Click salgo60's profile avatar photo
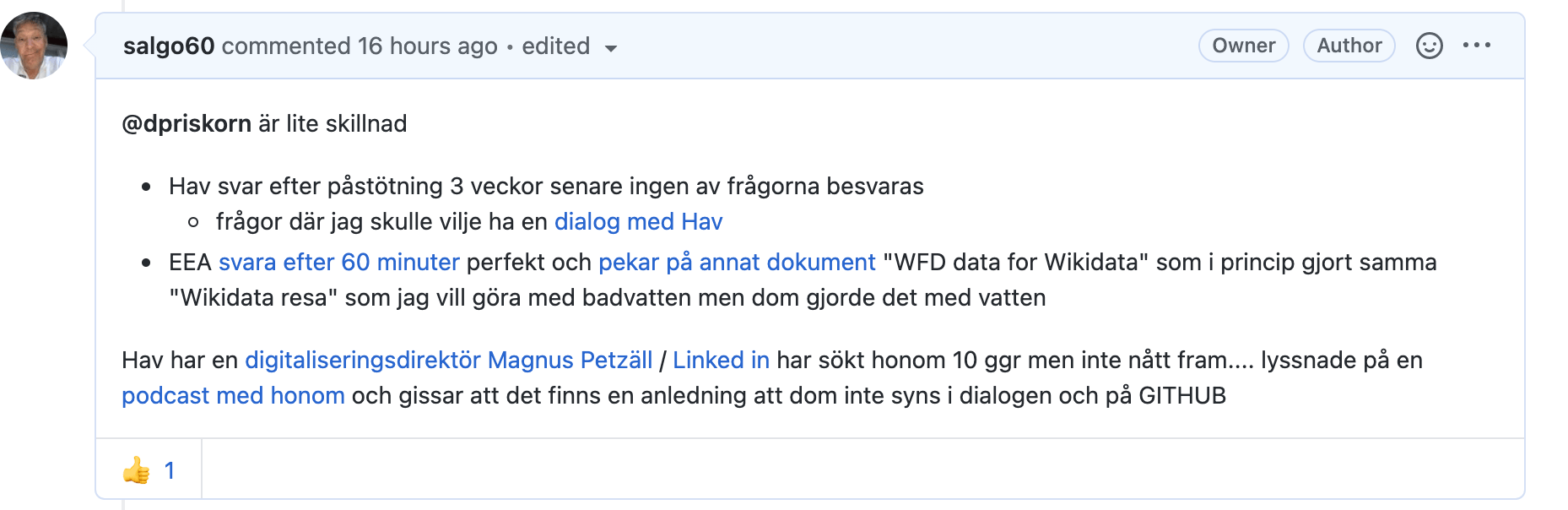1568x510 pixels. (34, 46)
